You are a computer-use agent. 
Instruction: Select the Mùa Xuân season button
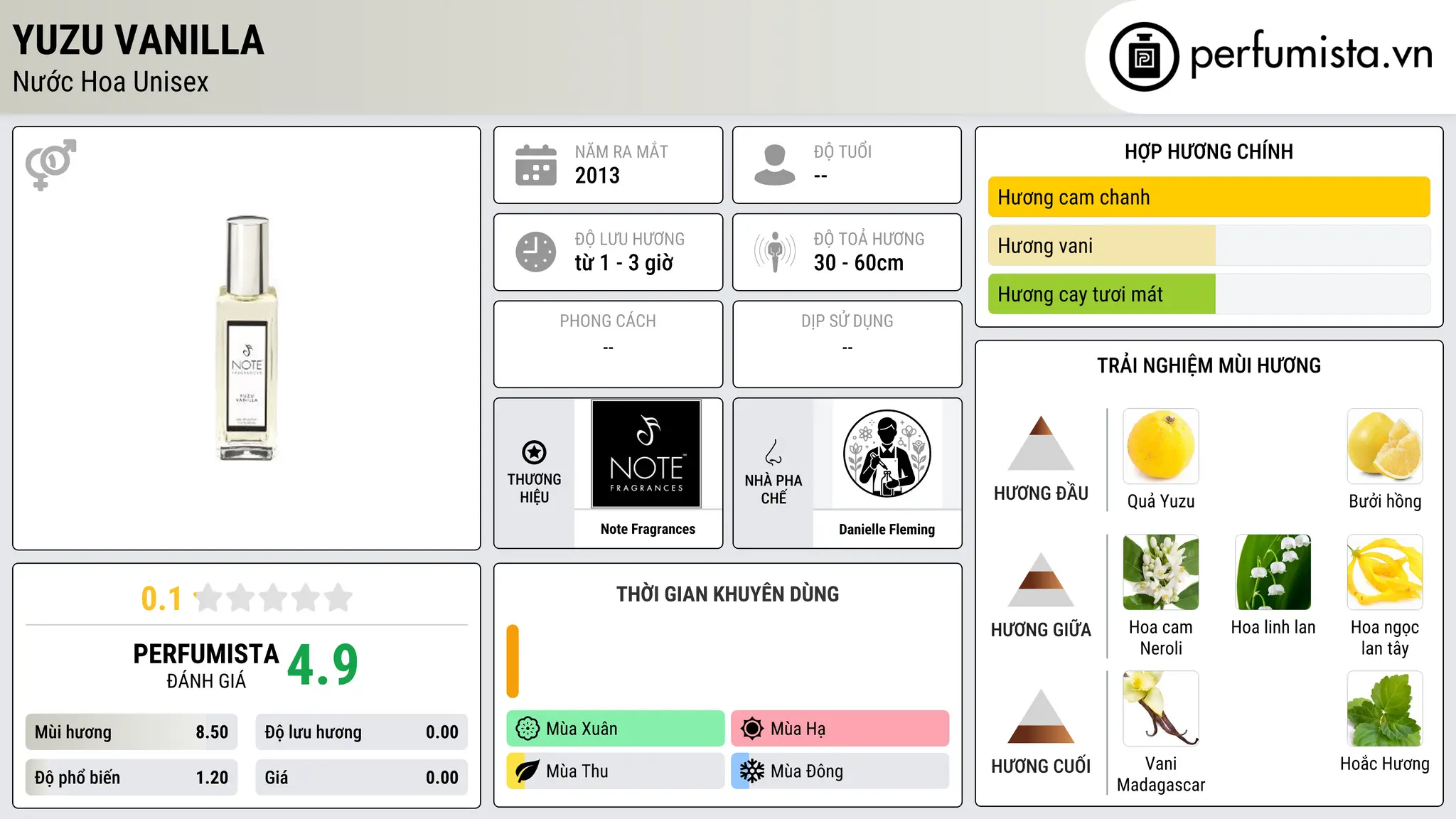click(x=616, y=729)
